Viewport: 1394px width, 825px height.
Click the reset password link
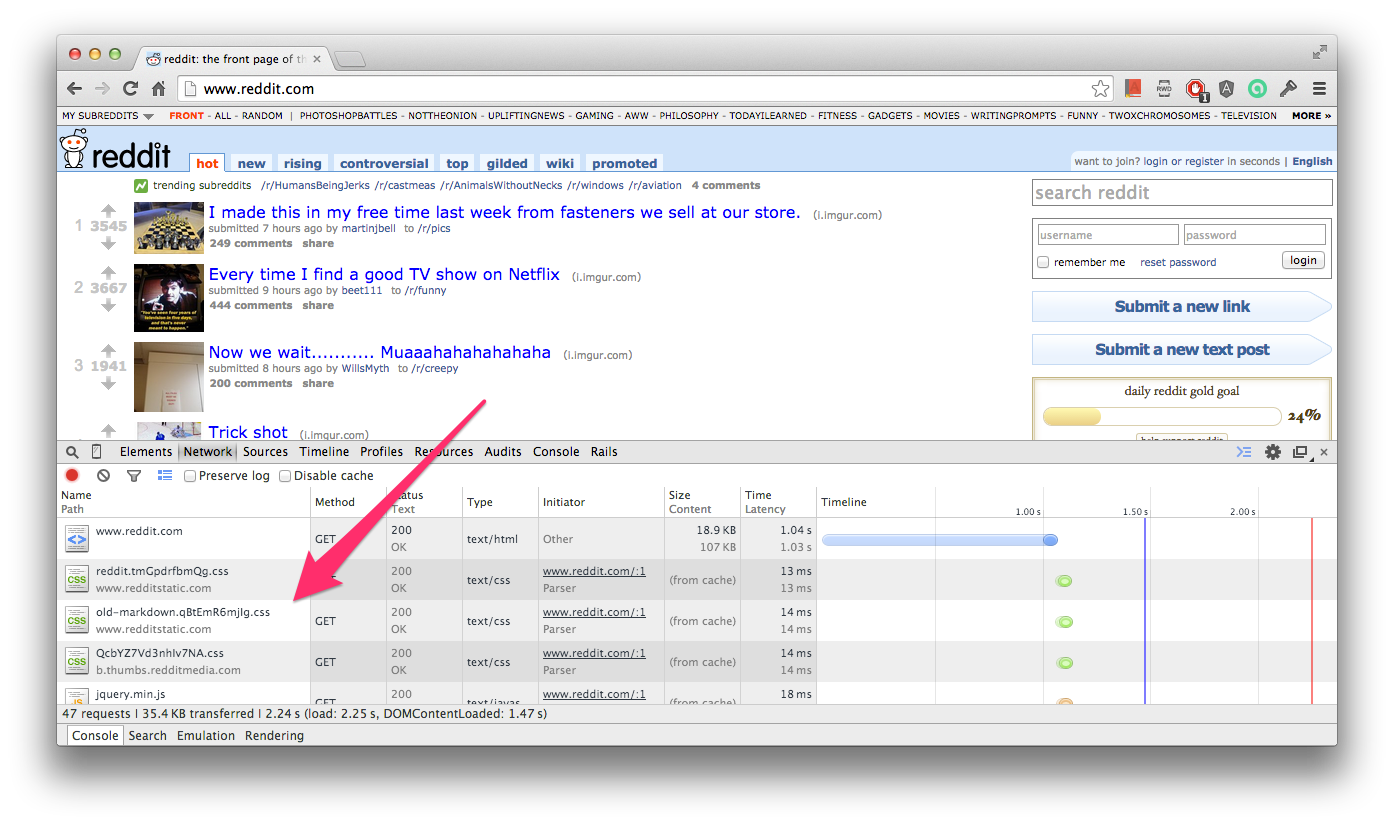[1178, 262]
